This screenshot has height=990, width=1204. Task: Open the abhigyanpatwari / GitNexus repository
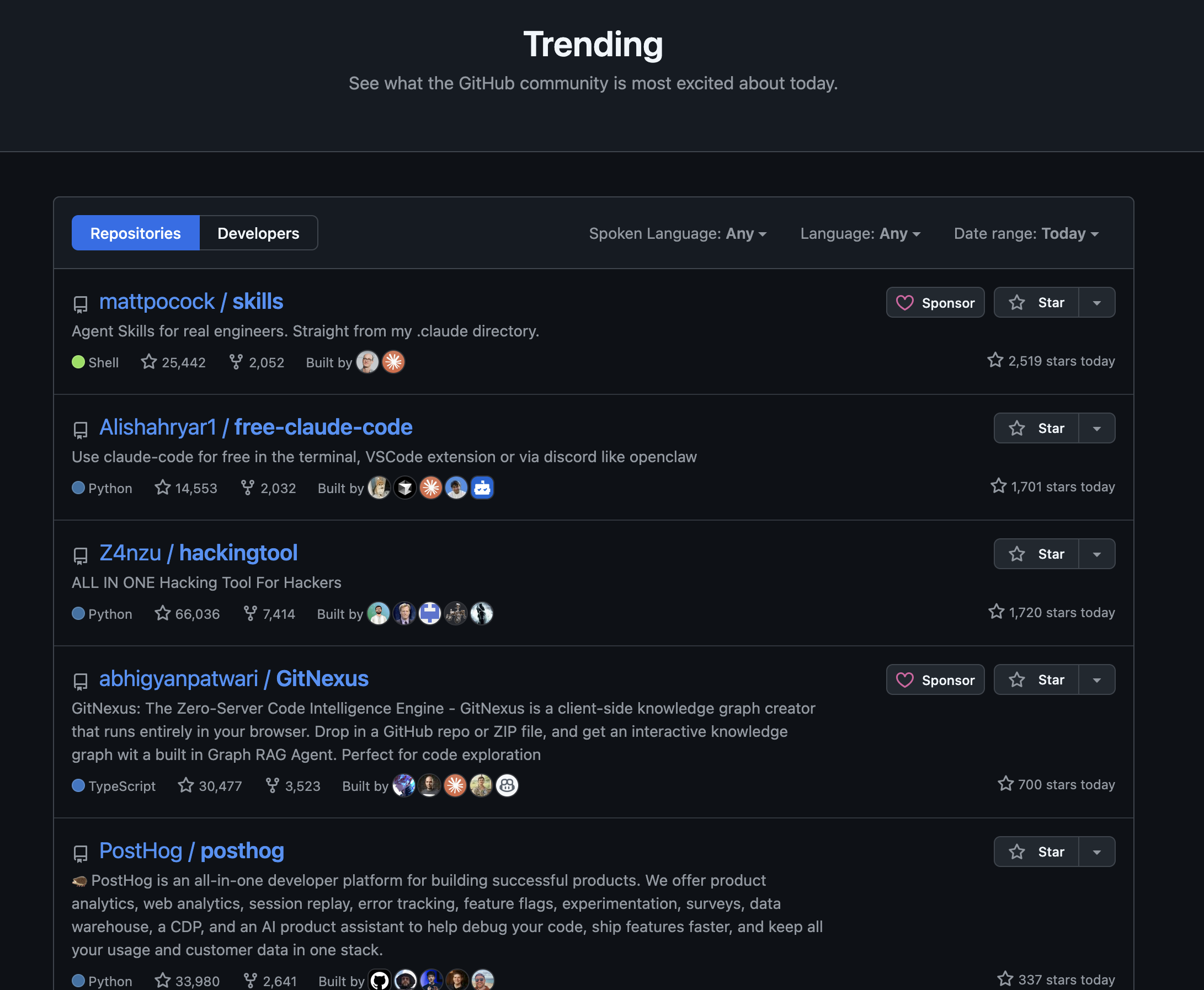coord(234,678)
